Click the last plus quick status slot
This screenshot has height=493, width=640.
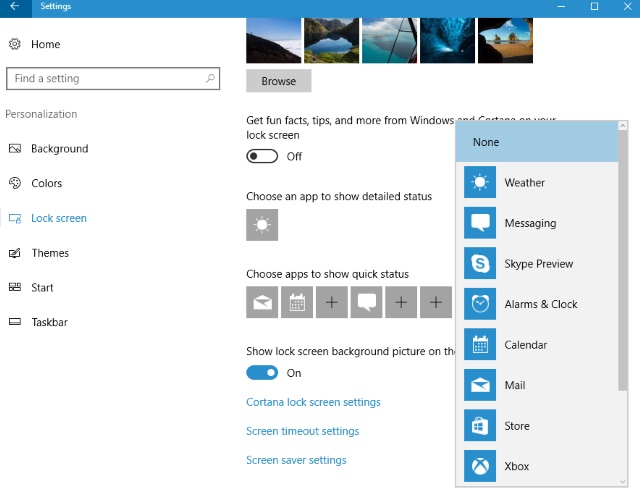[436, 302]
